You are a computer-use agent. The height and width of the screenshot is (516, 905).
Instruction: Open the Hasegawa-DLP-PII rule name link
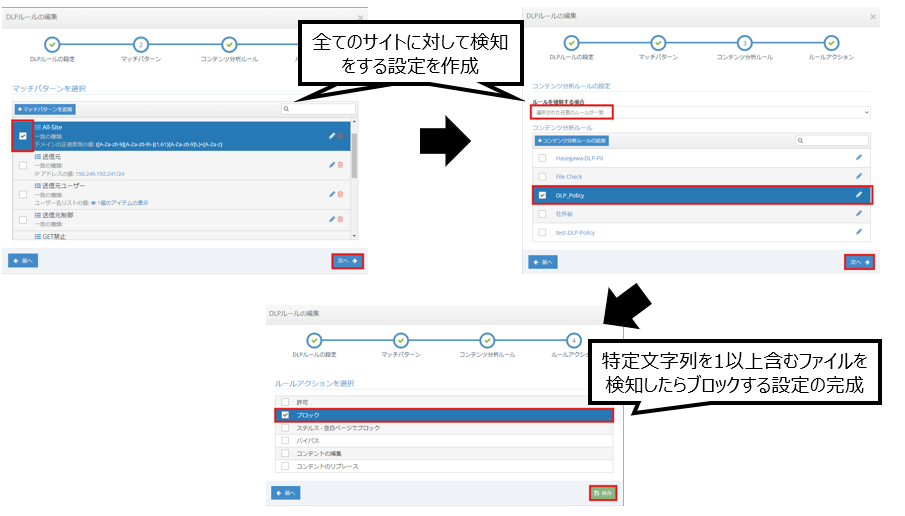[579, 158]
